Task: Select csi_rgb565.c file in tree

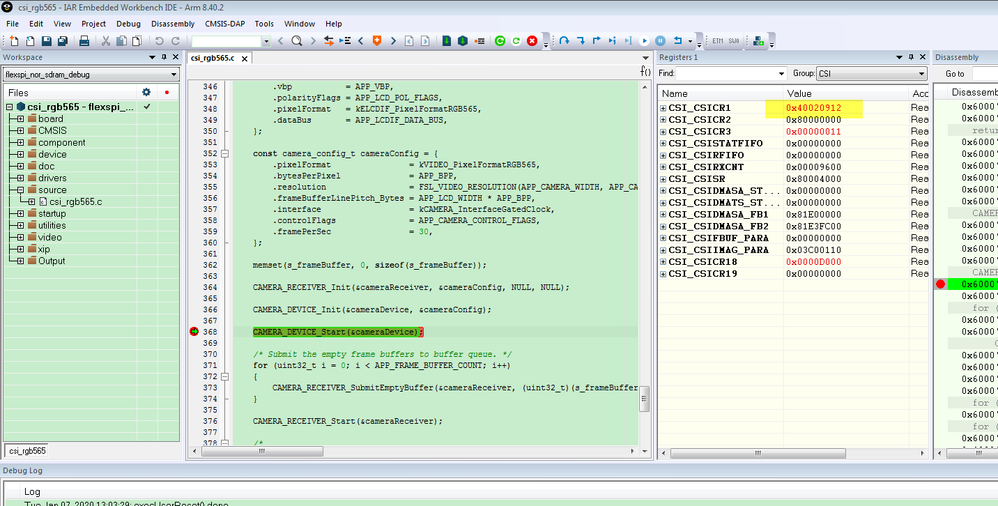Action: [x=76, y=202]
